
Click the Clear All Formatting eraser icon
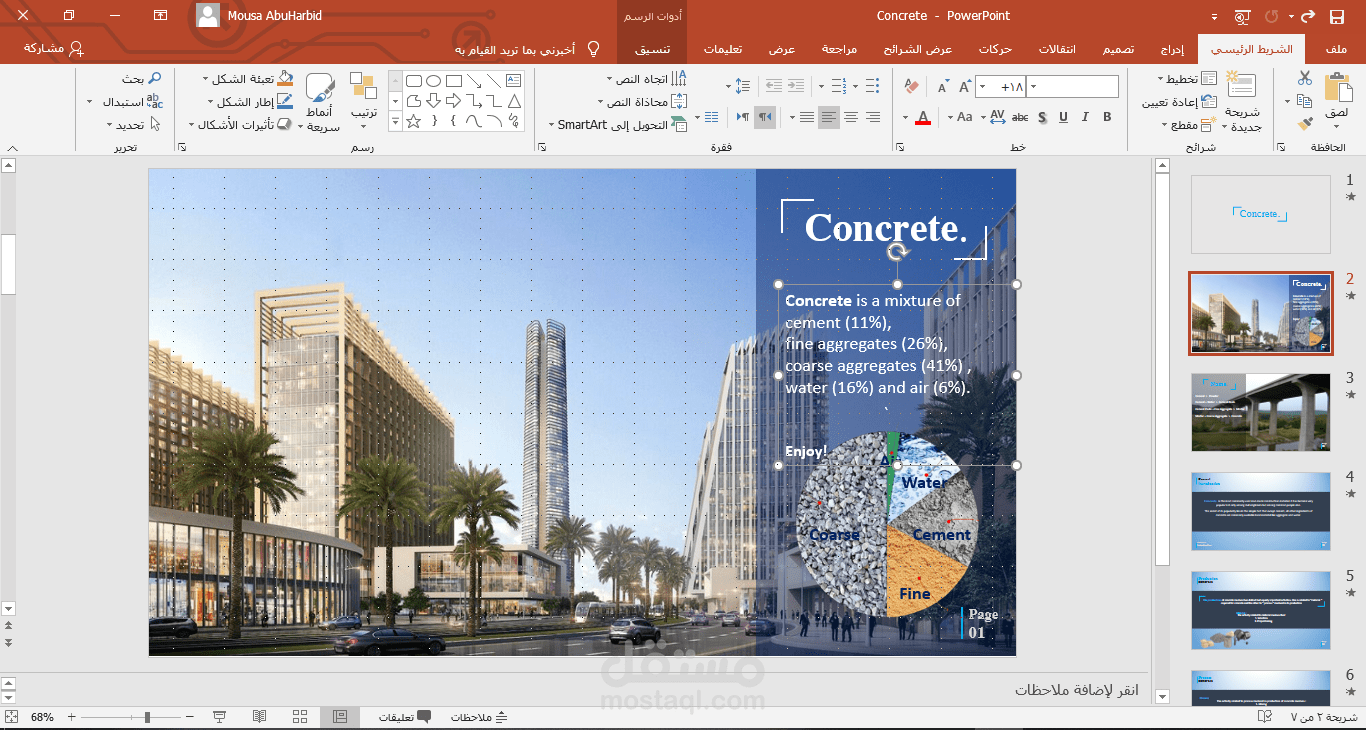tap(911, 88)
